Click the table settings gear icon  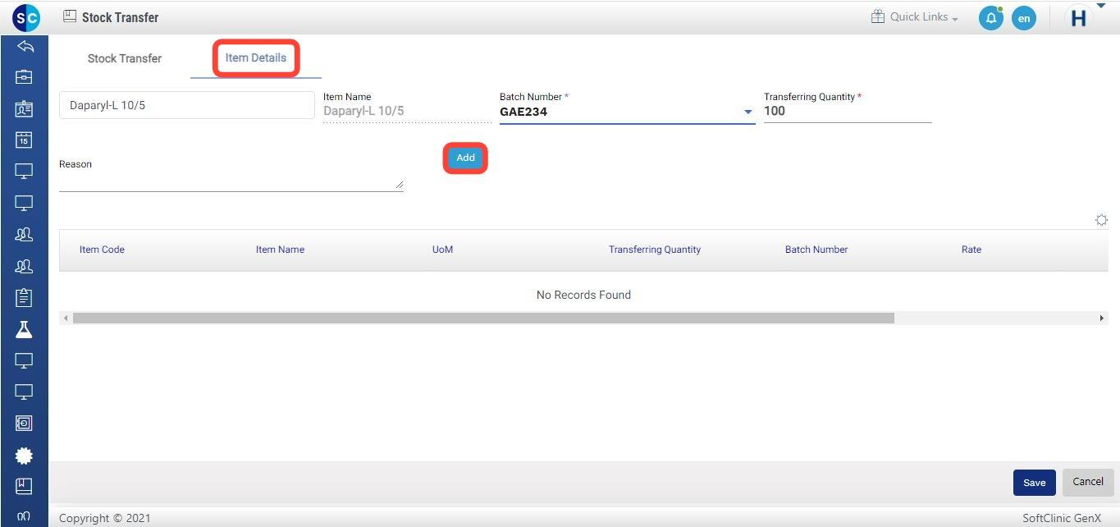coord(1101,220)
